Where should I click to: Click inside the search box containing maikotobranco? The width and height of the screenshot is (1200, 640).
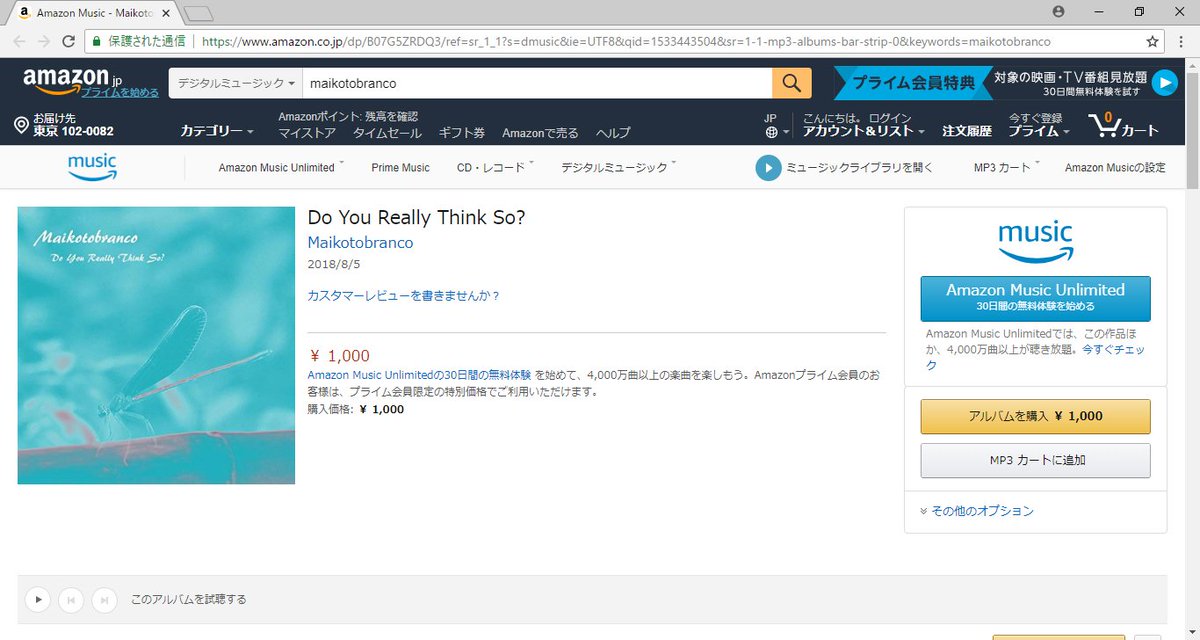[536, 83]
